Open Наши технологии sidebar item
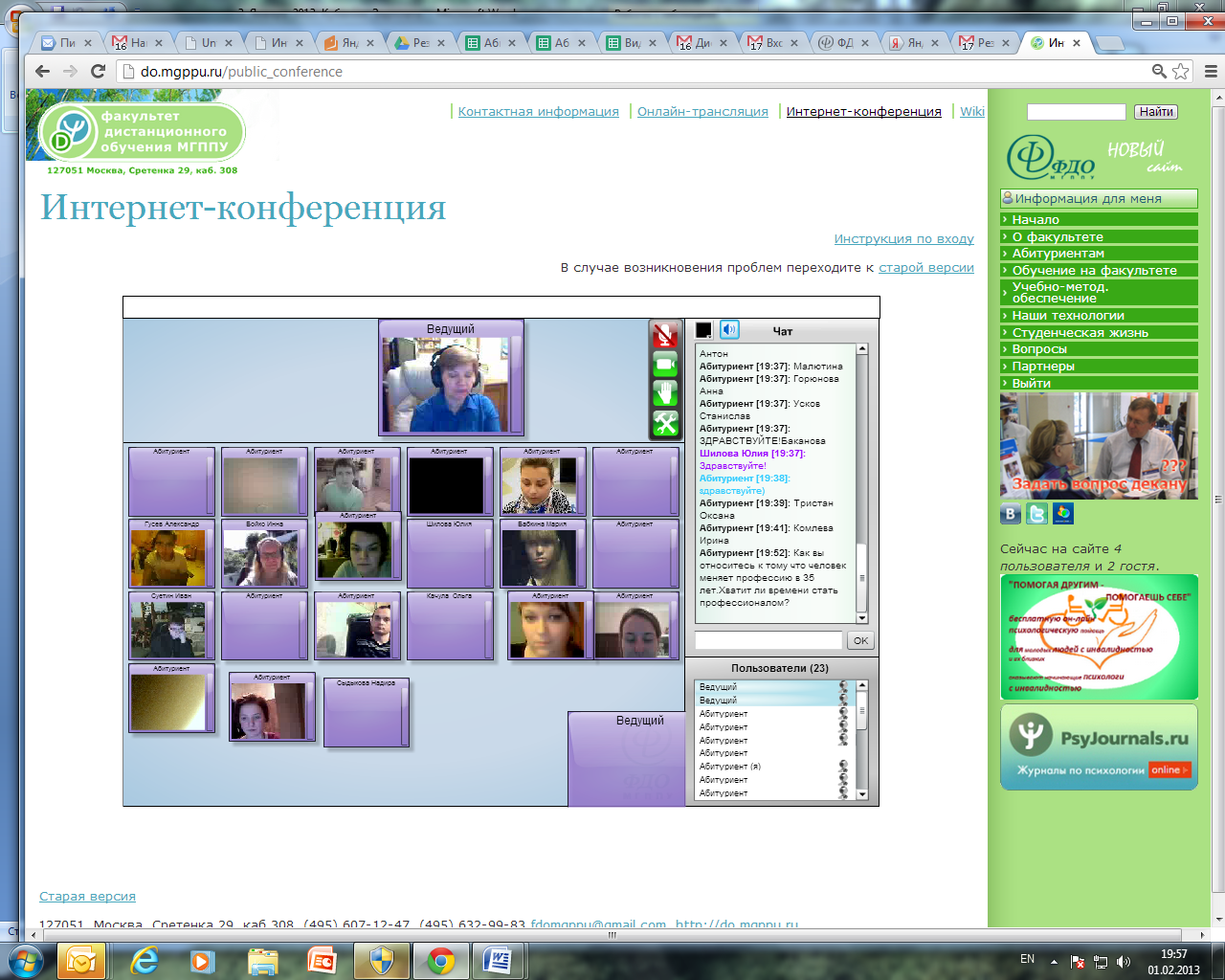 click(1099, 316)
